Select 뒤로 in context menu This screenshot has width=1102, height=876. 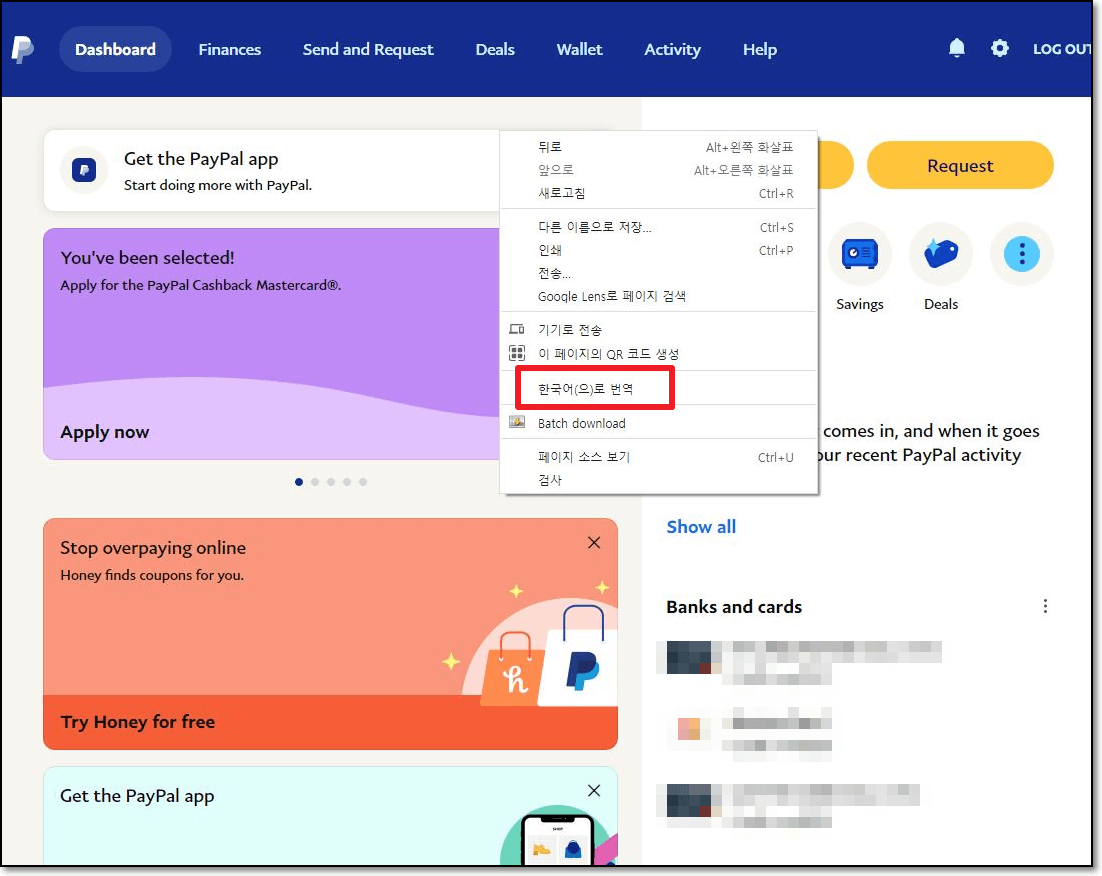click(x=659, y=147)
